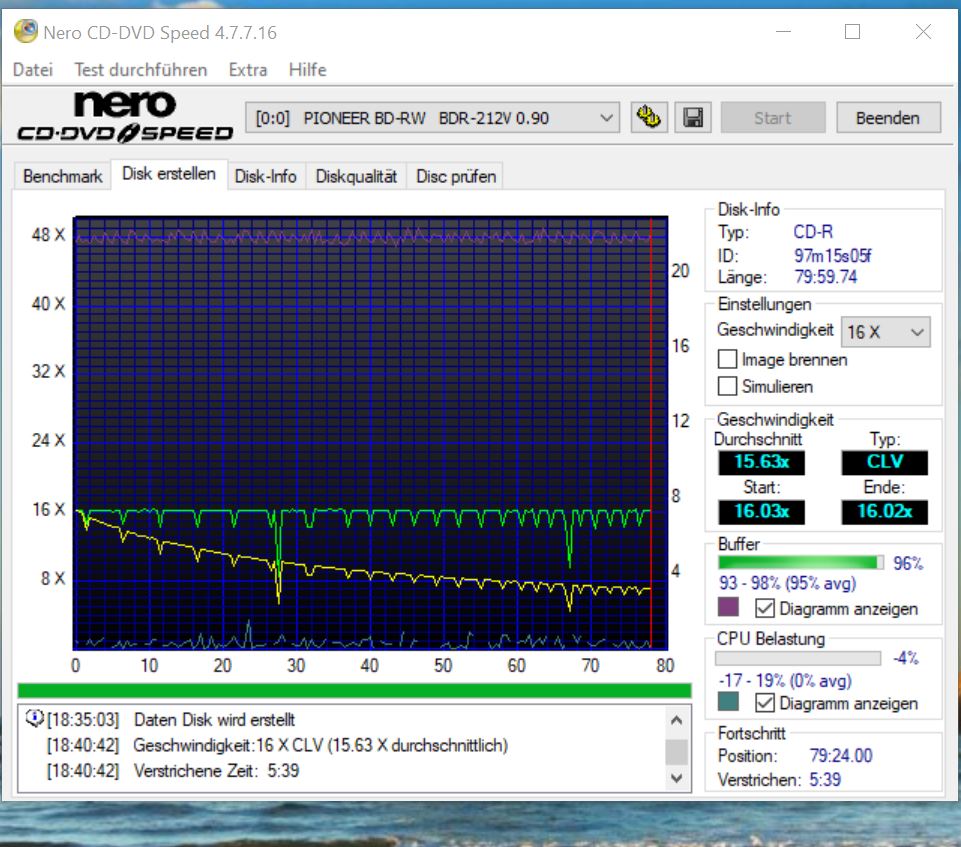Click the CD-R disc type value

point(813,232)
